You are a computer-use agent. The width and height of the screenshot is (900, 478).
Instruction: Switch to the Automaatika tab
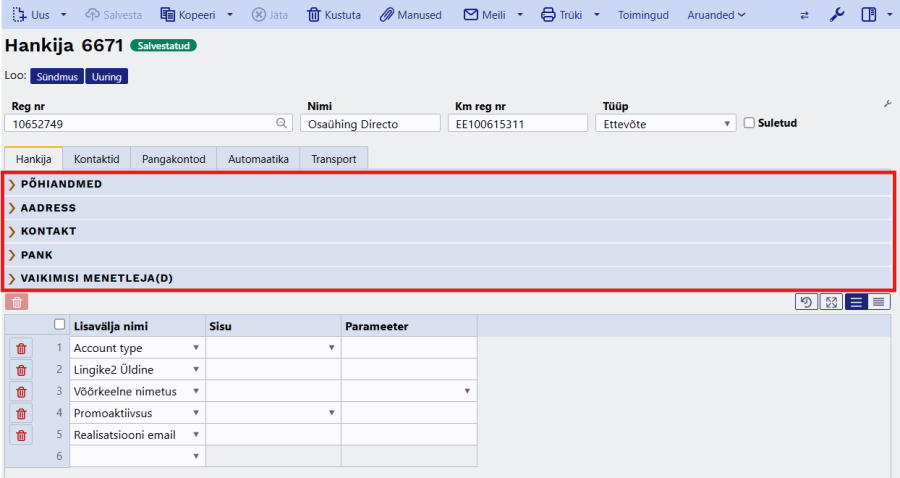258,159
